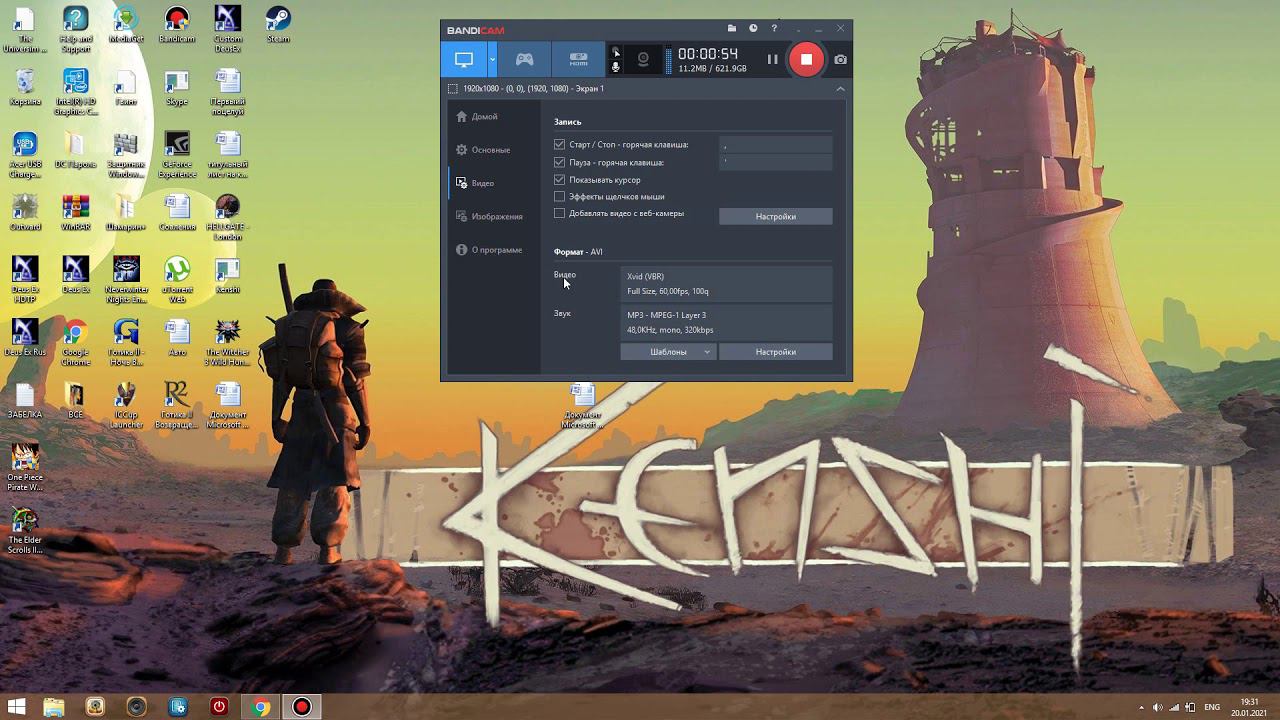Open the Основные settings tab

[483, 150]
